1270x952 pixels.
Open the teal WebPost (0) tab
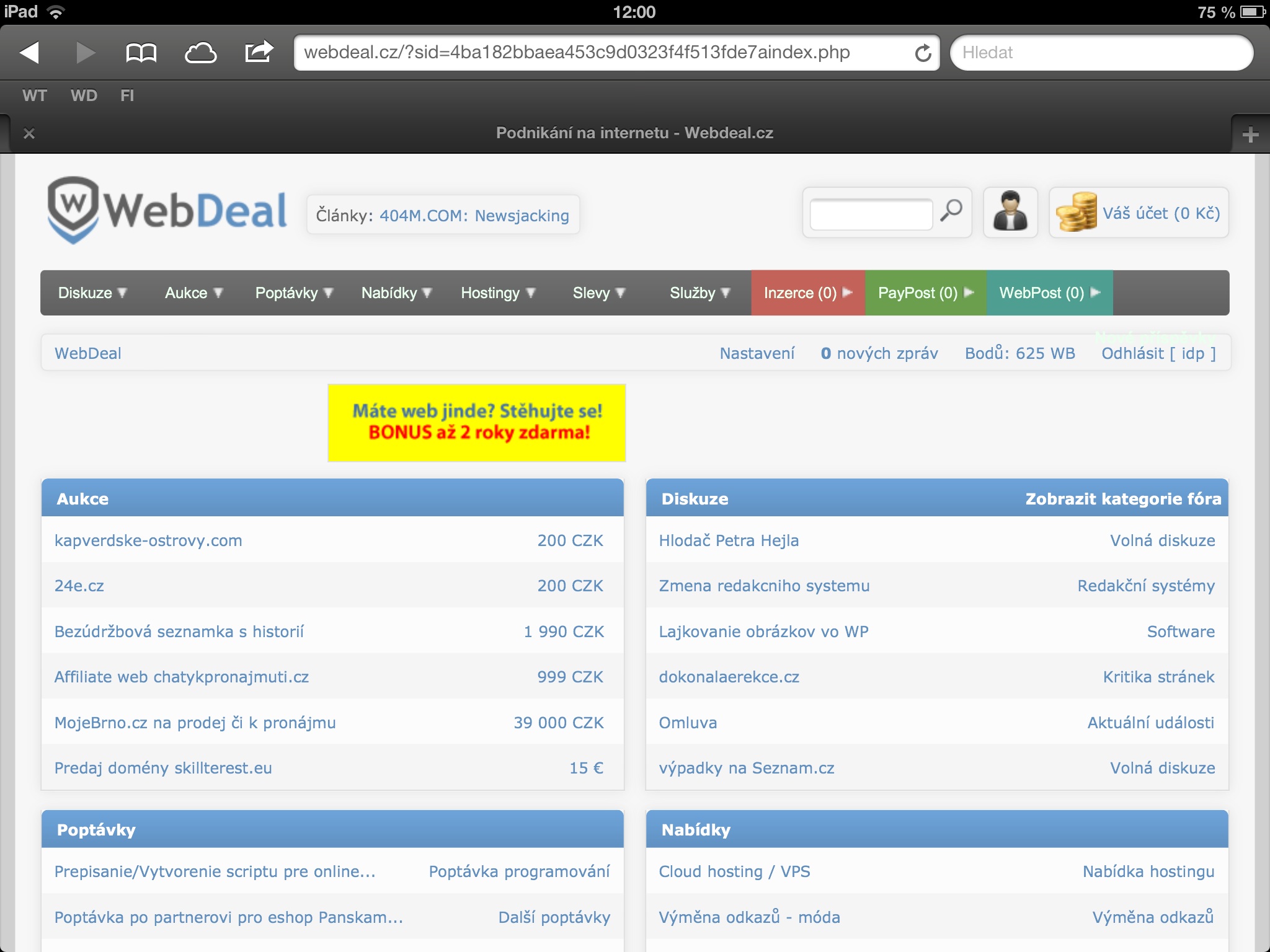[x=1049, y=293]
